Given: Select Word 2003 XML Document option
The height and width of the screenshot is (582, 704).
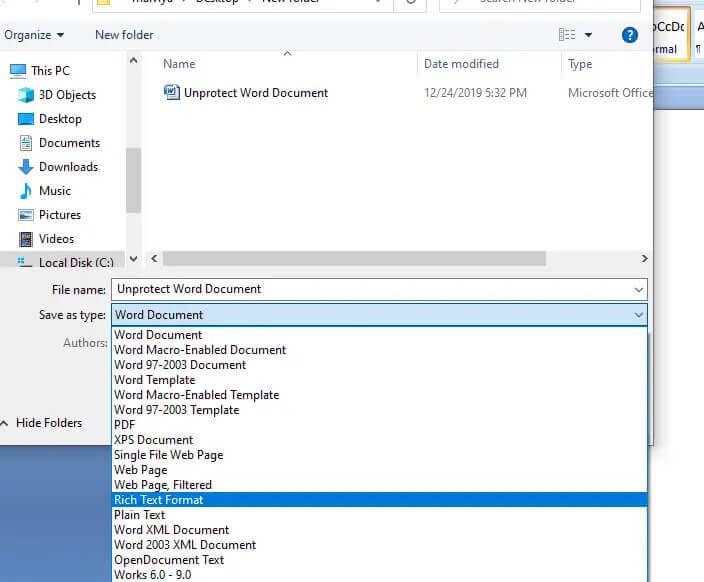Looking at the screenshot, I should point(379,545).
